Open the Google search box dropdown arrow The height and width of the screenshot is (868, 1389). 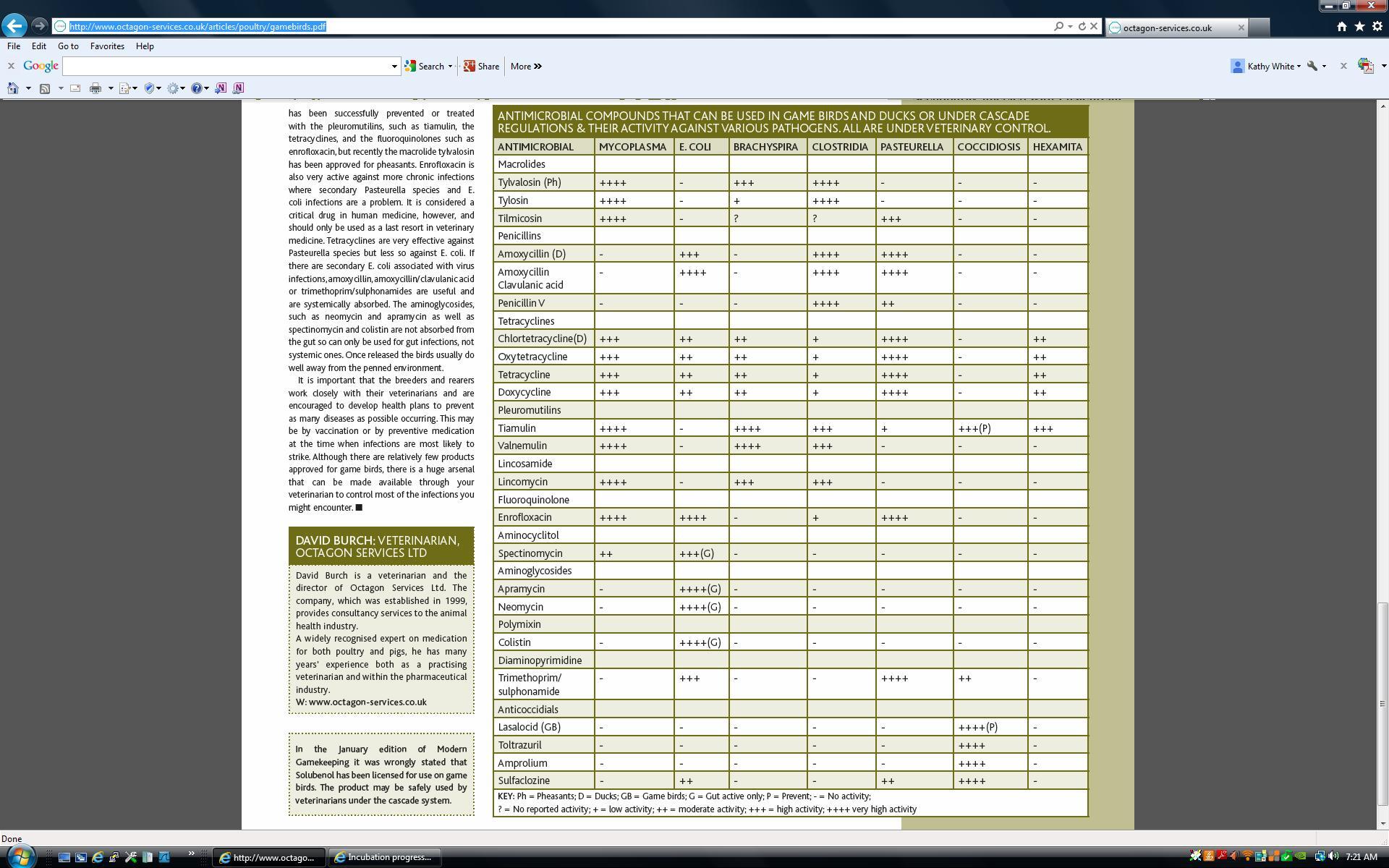tap(394, 67)
